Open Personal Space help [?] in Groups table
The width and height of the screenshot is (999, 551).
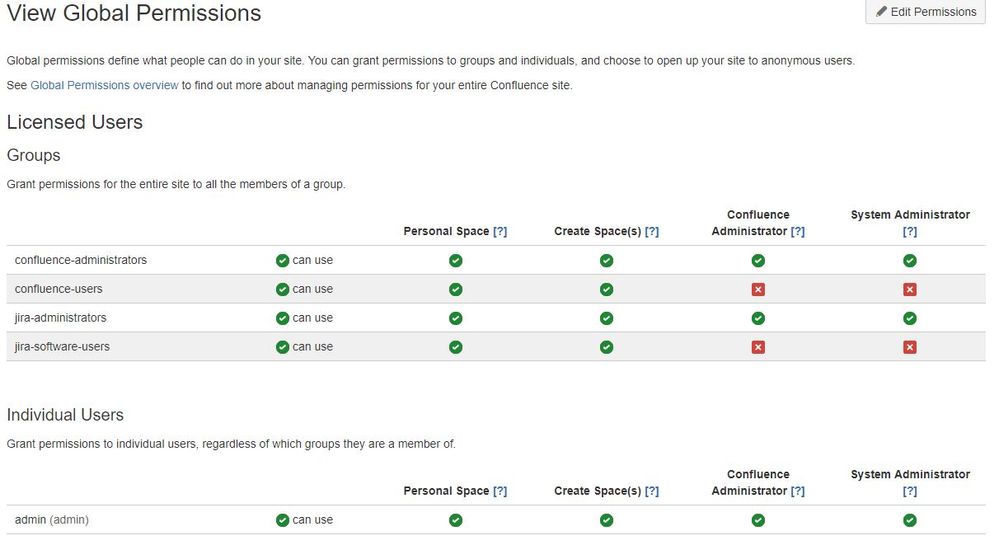(x=500, y=231)
